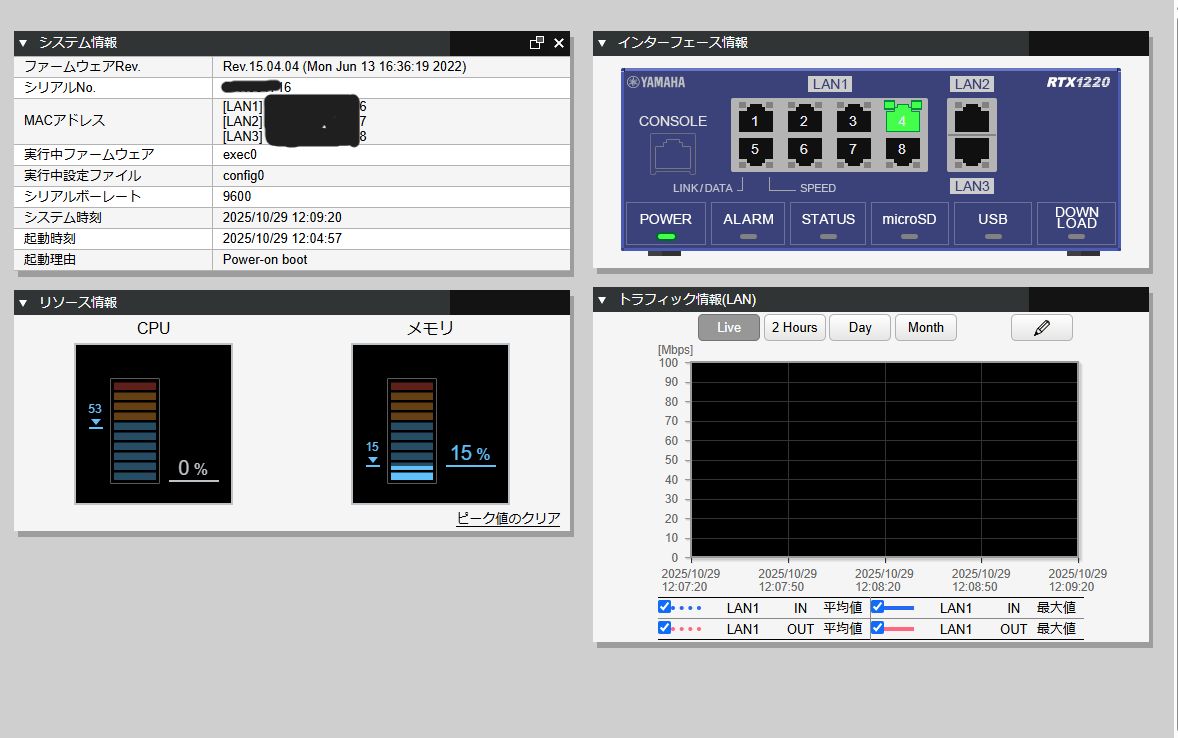Image resolution: width=1178 pixels, height=738 pixels.
Task: Select the Month traffic view
Action: pyautogui.click(x=925, y=327)
